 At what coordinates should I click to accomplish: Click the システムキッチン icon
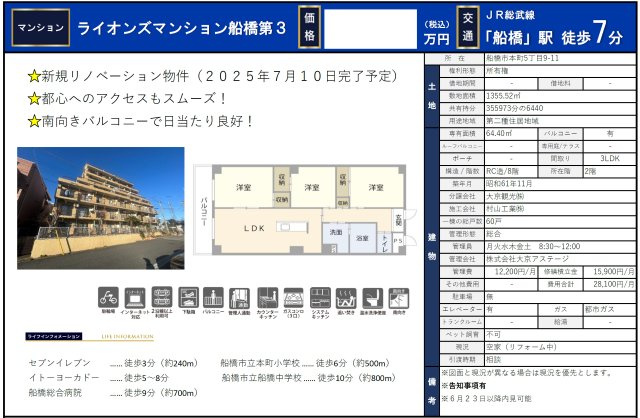[x=320, y=298]
